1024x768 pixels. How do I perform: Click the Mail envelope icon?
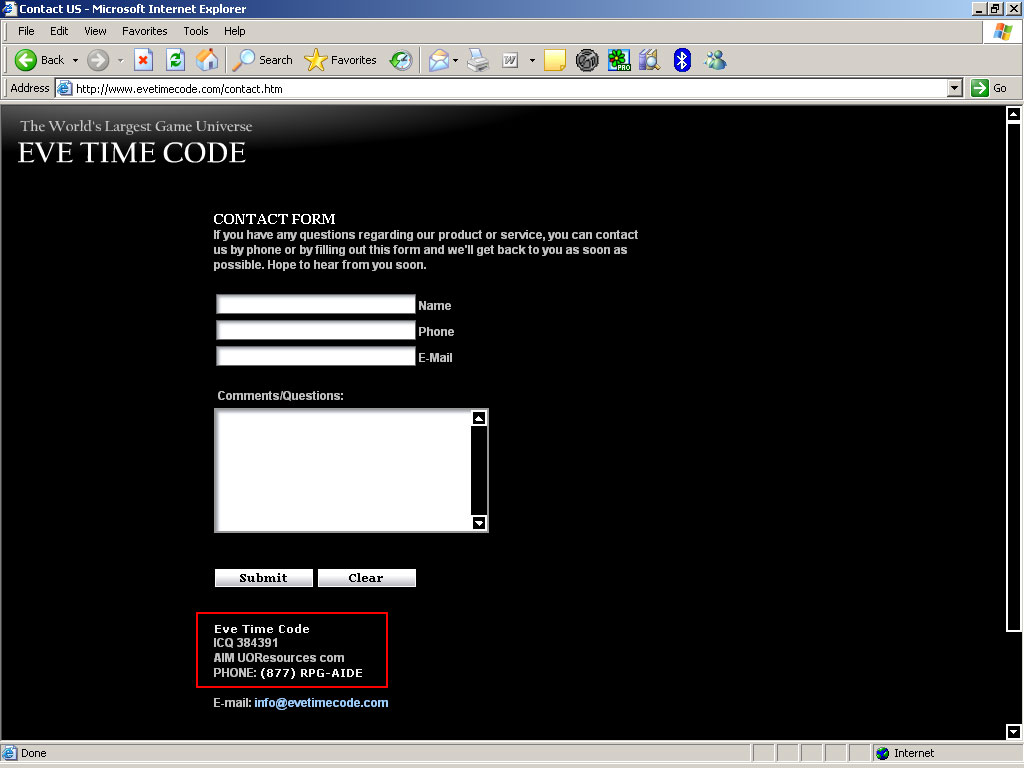pyautogui.click(x=439, y=60)
